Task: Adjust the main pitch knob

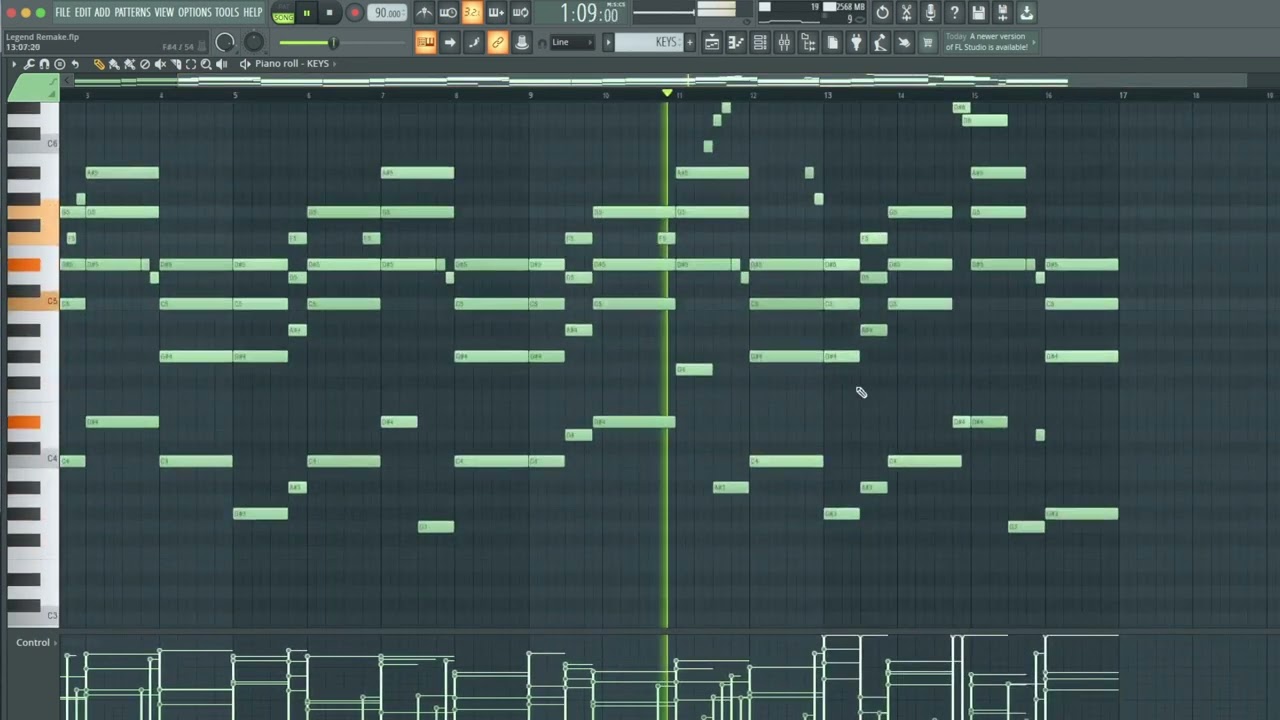Action: [x=254, y=42]
